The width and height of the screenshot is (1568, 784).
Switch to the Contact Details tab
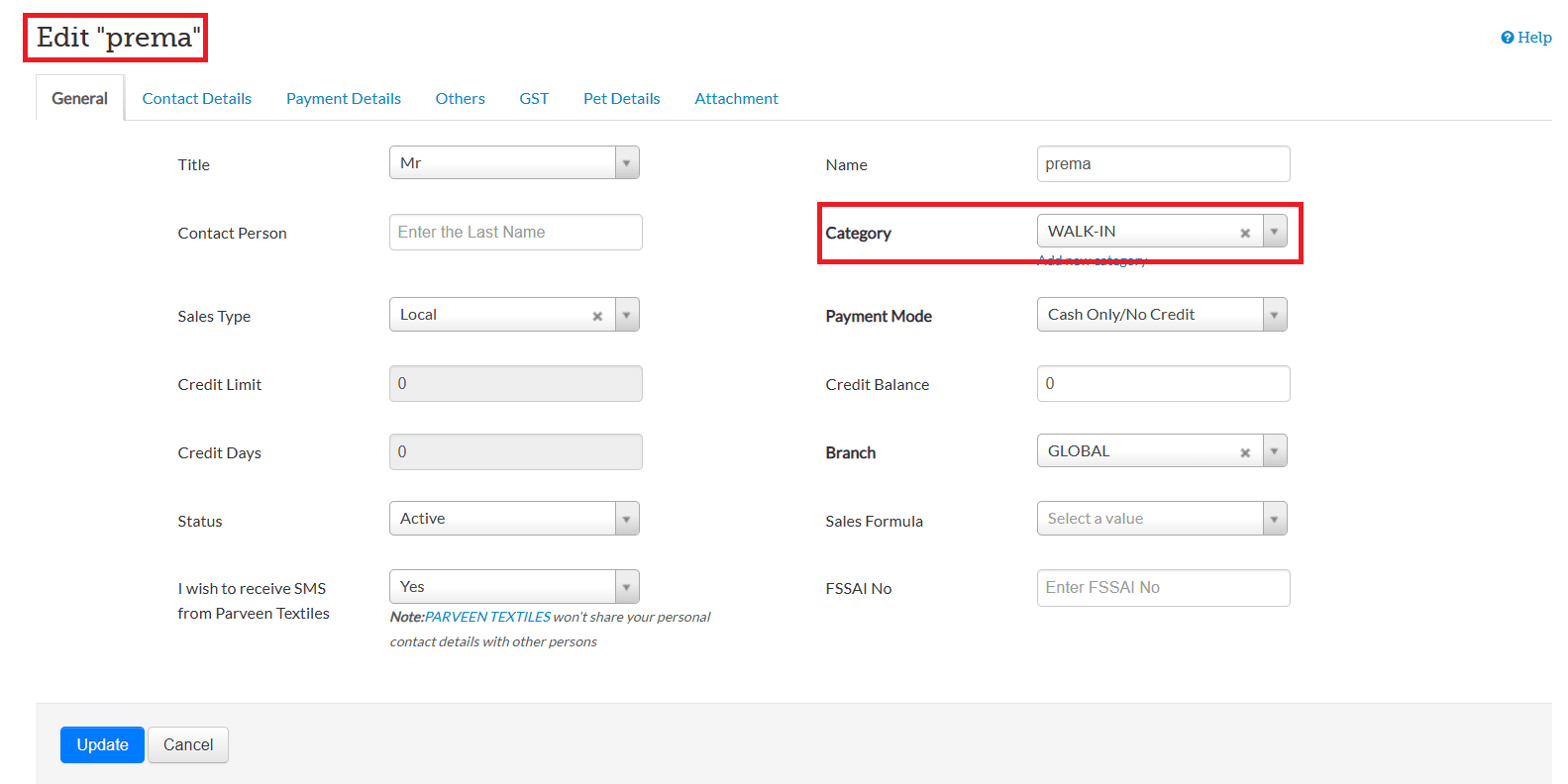[196, 99]
